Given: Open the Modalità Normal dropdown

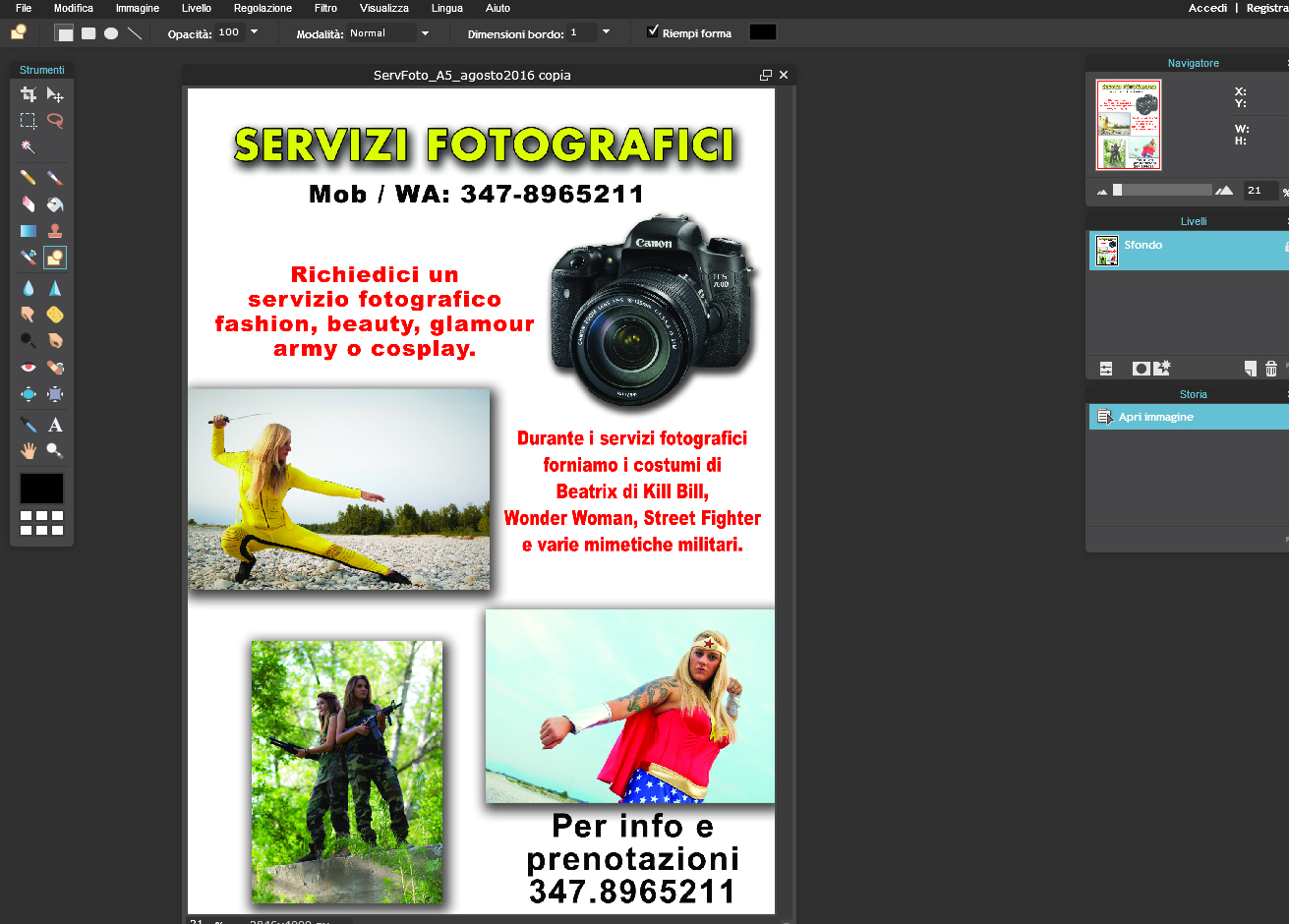Looking at the screenshot, I should click(425, 33).
